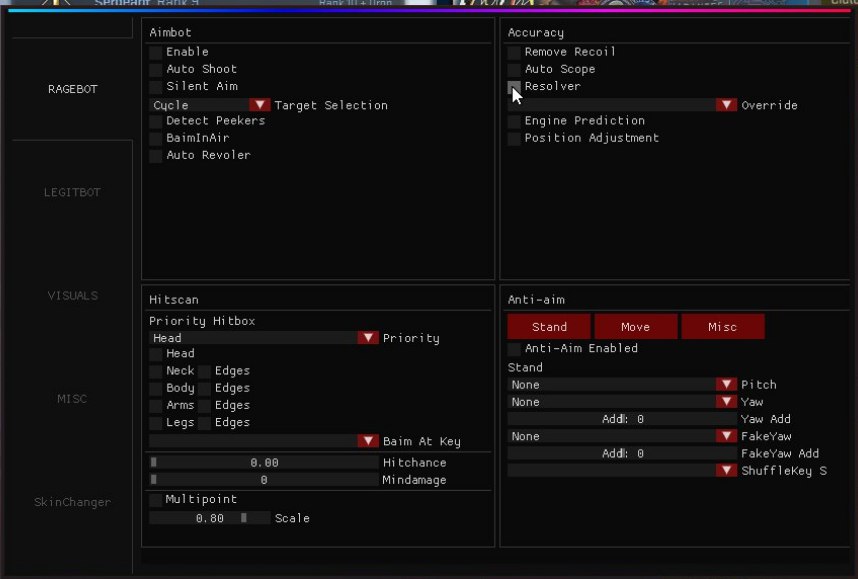Screen dimensions: 858x579
Task: Click the Hitchance slider
Action: [264, 463]
